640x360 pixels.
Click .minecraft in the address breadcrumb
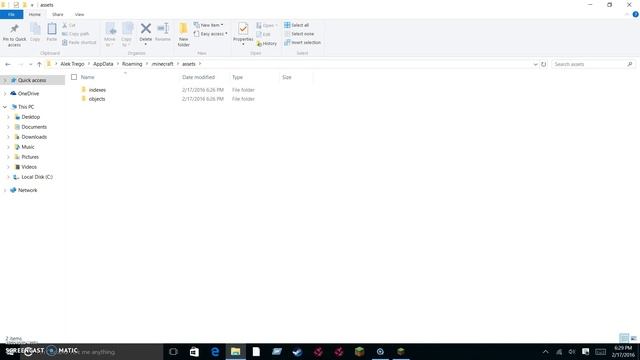coord(162,64)
